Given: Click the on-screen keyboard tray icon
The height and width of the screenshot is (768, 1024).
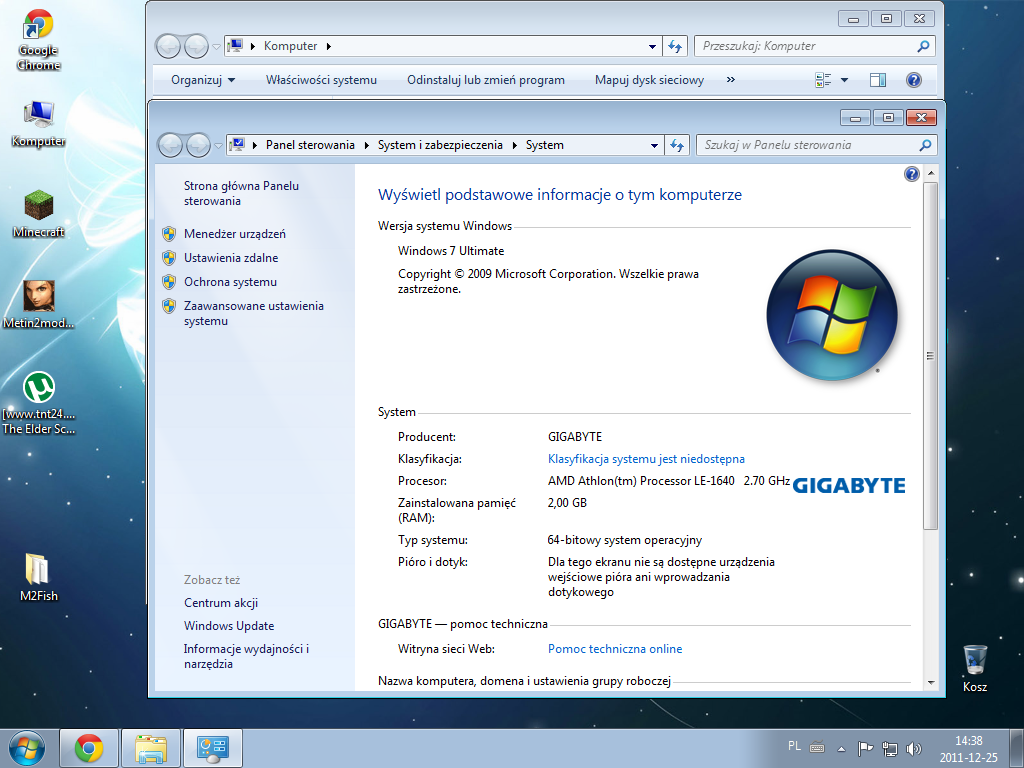Looking at the screenshot, I should [x=817, y=747].
